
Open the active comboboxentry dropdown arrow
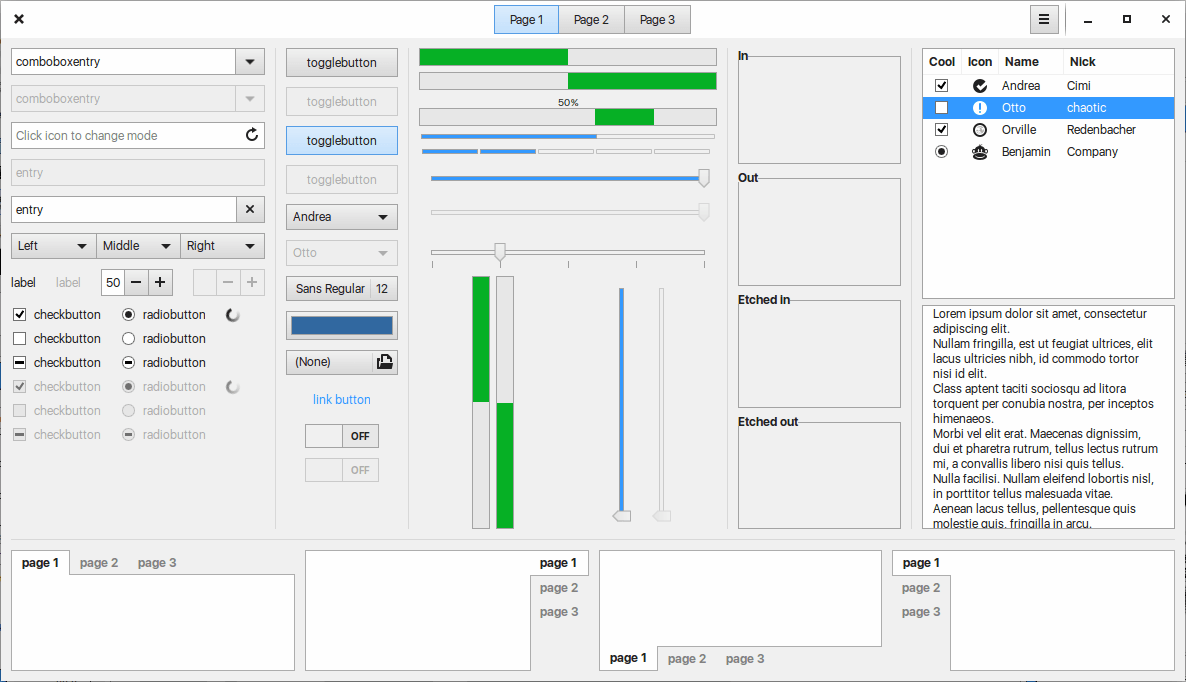[x=250, y=61]
